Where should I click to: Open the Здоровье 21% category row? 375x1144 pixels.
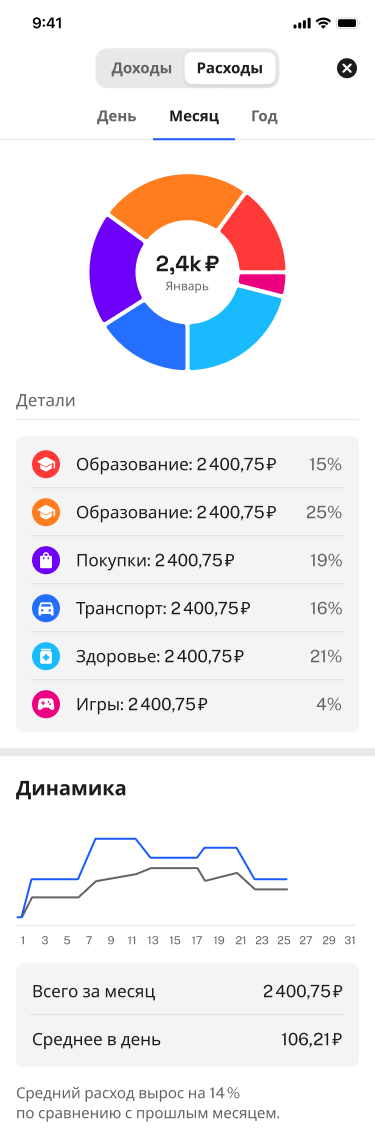(188, 657)
